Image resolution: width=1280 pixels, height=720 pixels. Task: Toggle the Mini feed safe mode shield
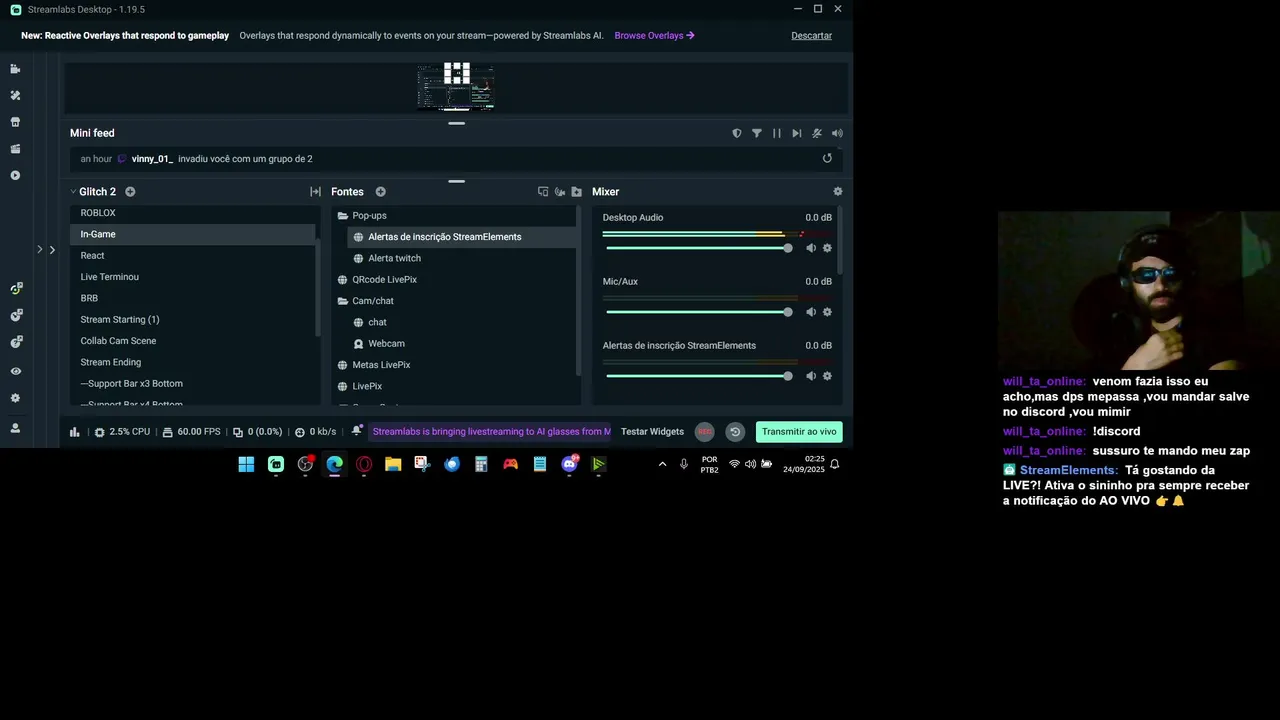coord(737,133)
